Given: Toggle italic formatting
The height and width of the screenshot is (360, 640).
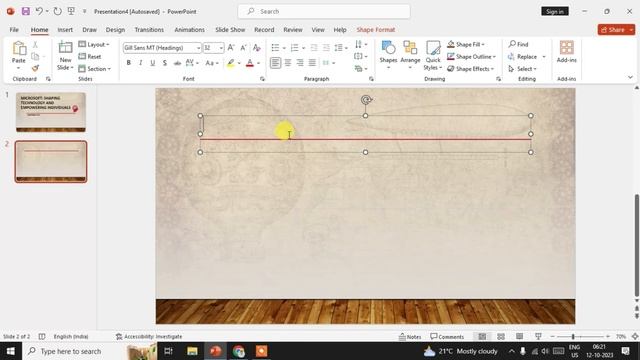Looking at the screenshot, I should click(140, 63).
